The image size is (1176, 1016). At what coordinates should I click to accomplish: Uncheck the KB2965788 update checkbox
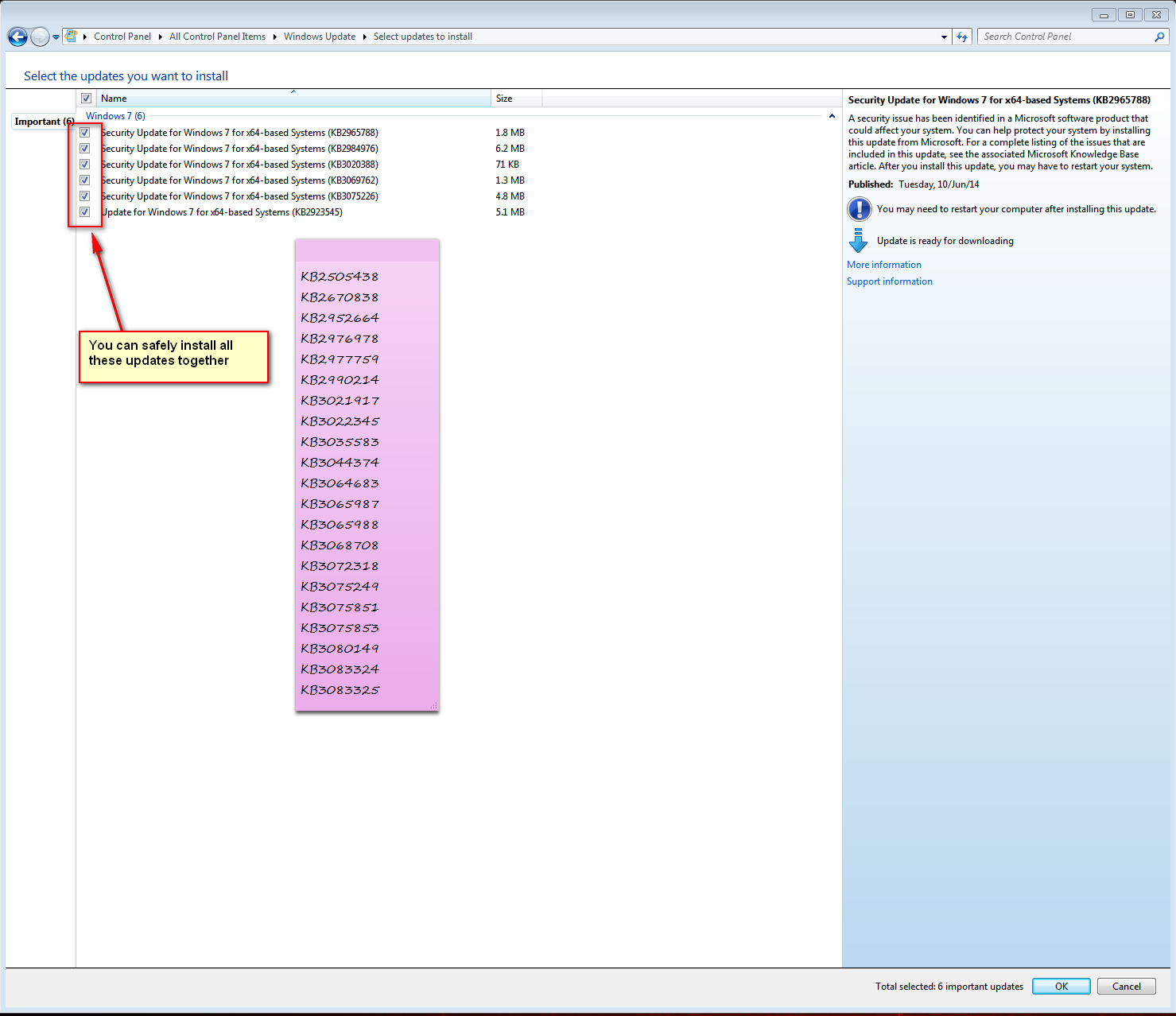(x=84, y=133)
